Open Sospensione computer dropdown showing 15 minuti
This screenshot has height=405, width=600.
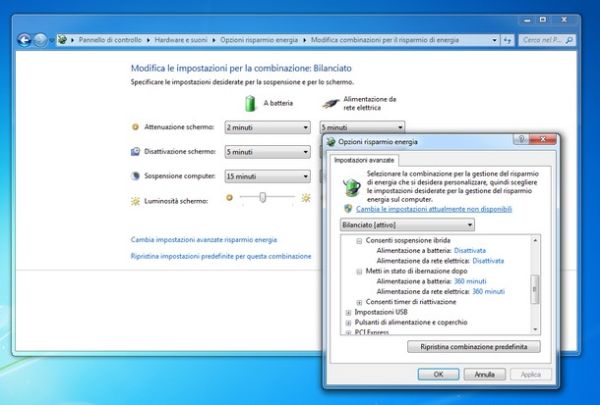pyautogui.click(x=267, y=176)
